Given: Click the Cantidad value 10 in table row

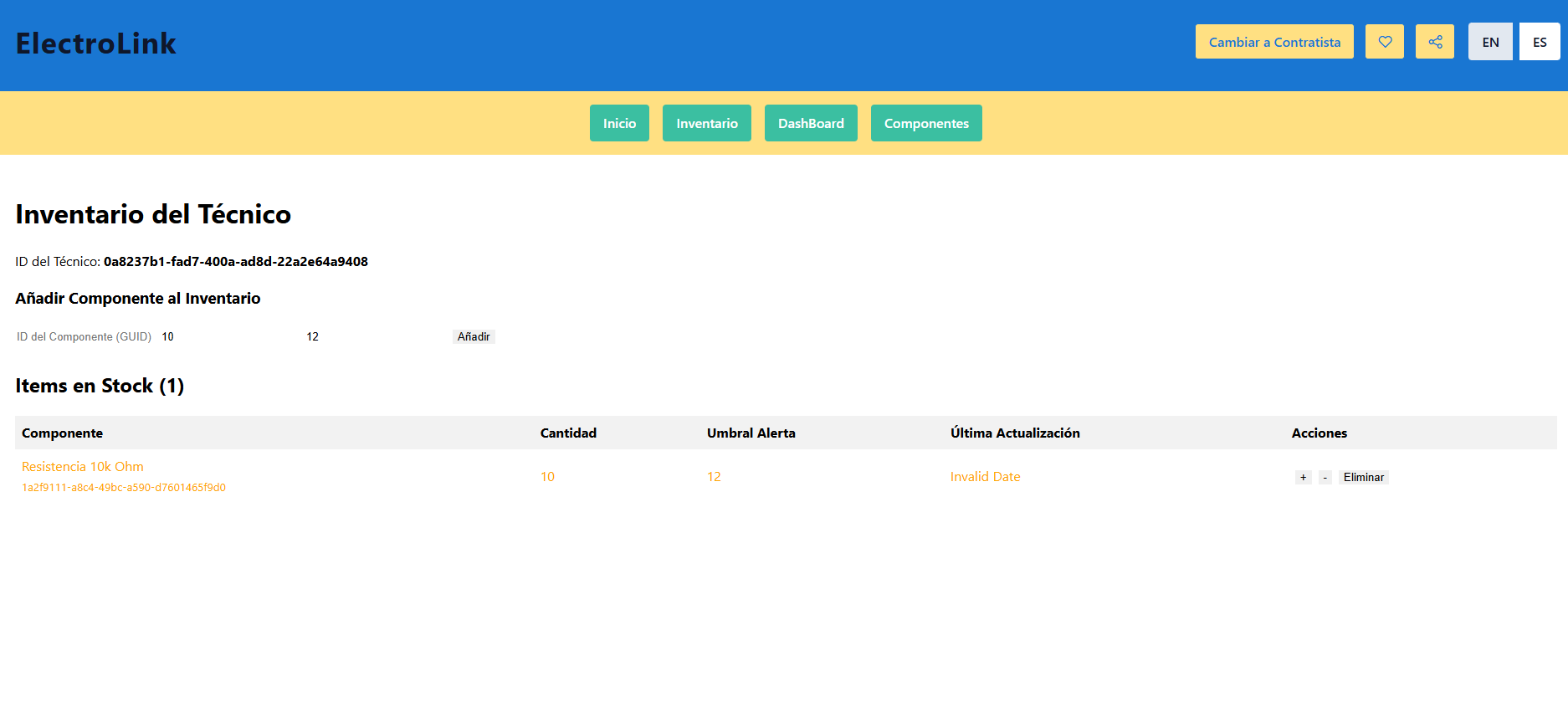Looking at the screenshot, I should coord(547,476).
